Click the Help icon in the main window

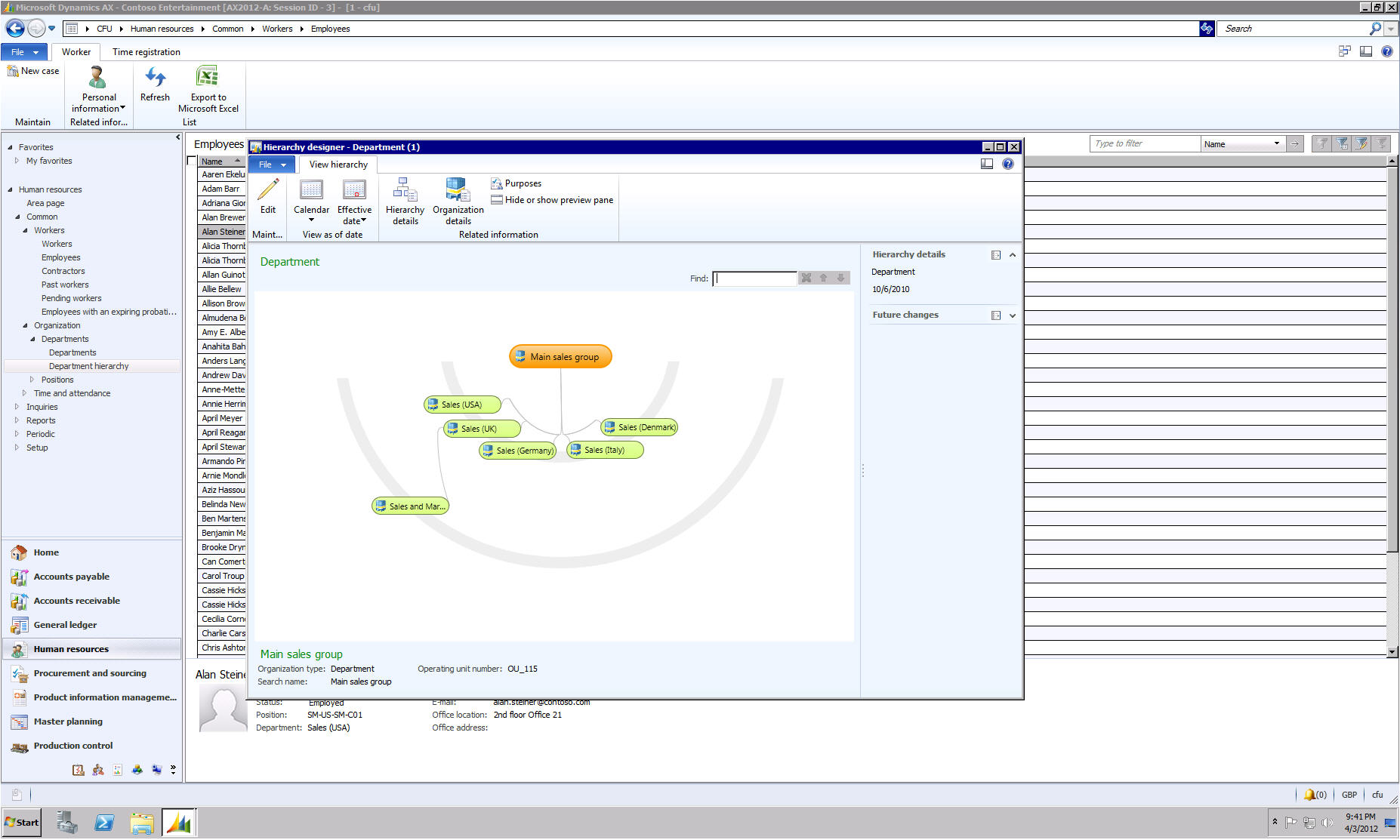1387,51
